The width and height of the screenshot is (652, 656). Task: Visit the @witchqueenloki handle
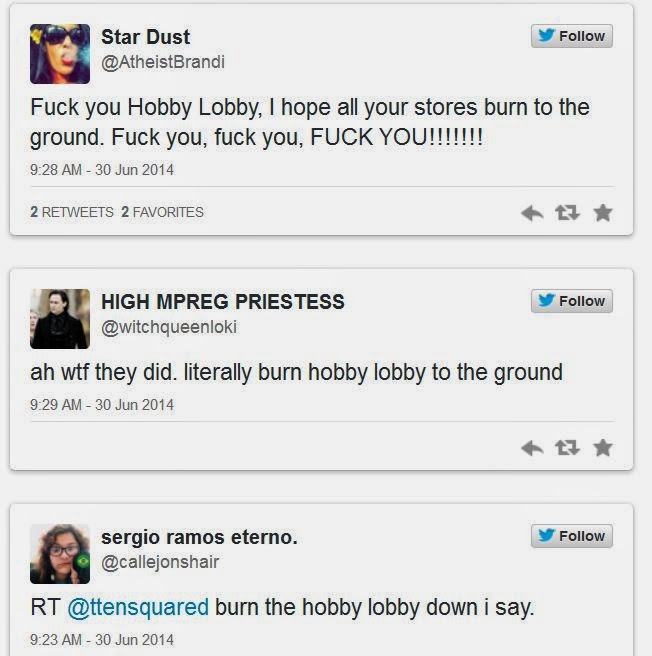pyautogui.click(x=169, y=327)
